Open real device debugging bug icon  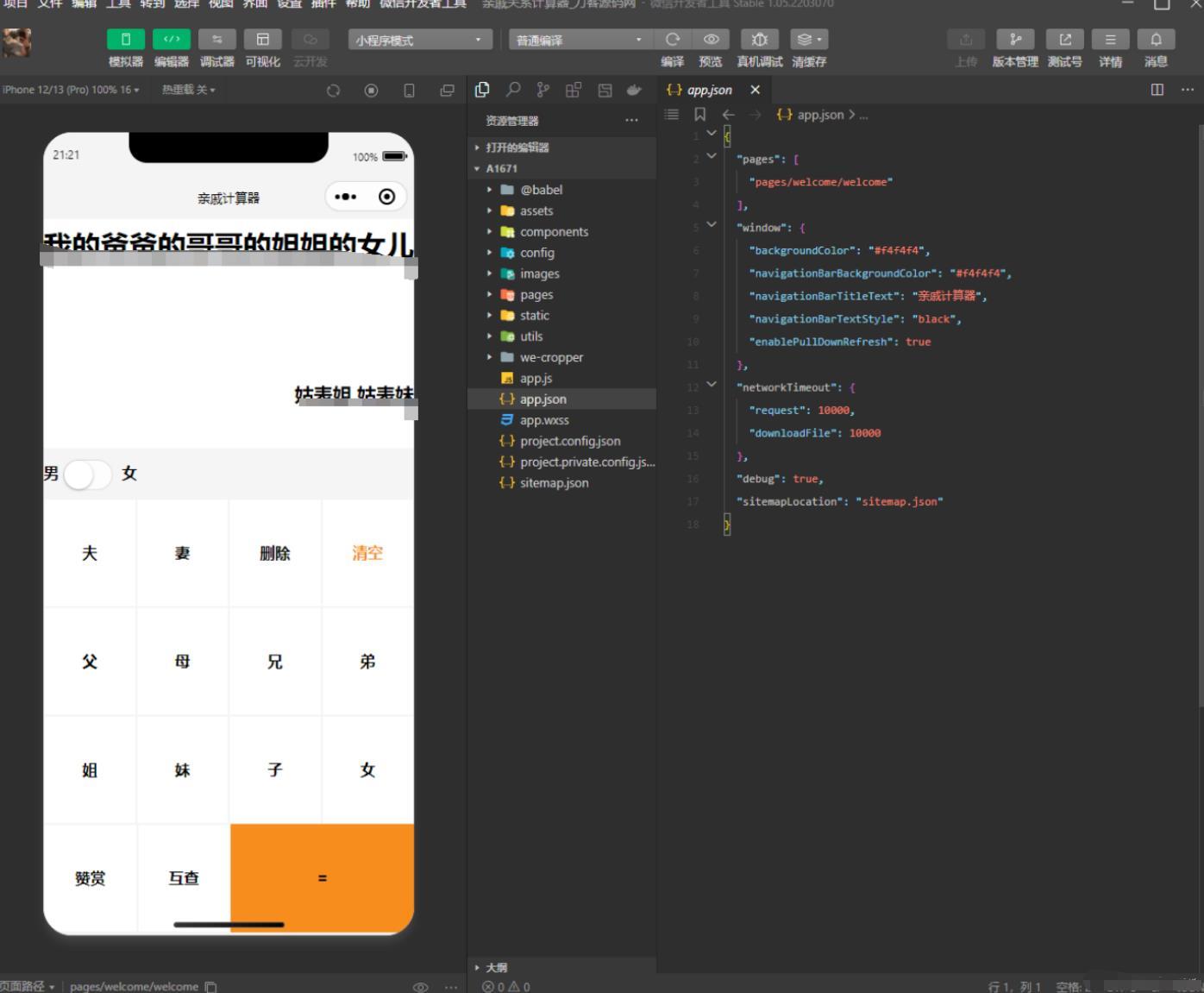click(759, 40)
